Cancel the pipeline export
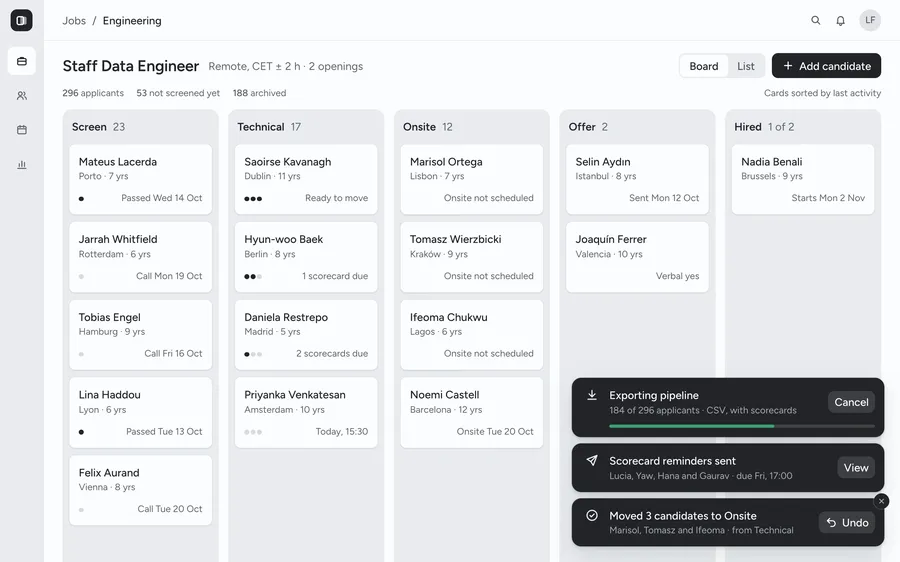The width and height of the screenshot is (900, 562). [851, 402]
